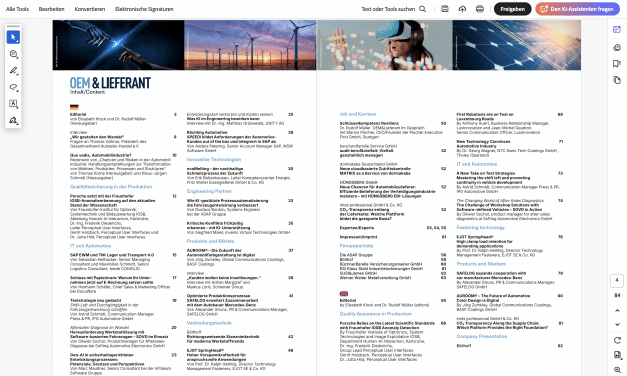Open the Alle Tools menu
The height and width of the screenshot is (376, 627).
coord(17,9)
